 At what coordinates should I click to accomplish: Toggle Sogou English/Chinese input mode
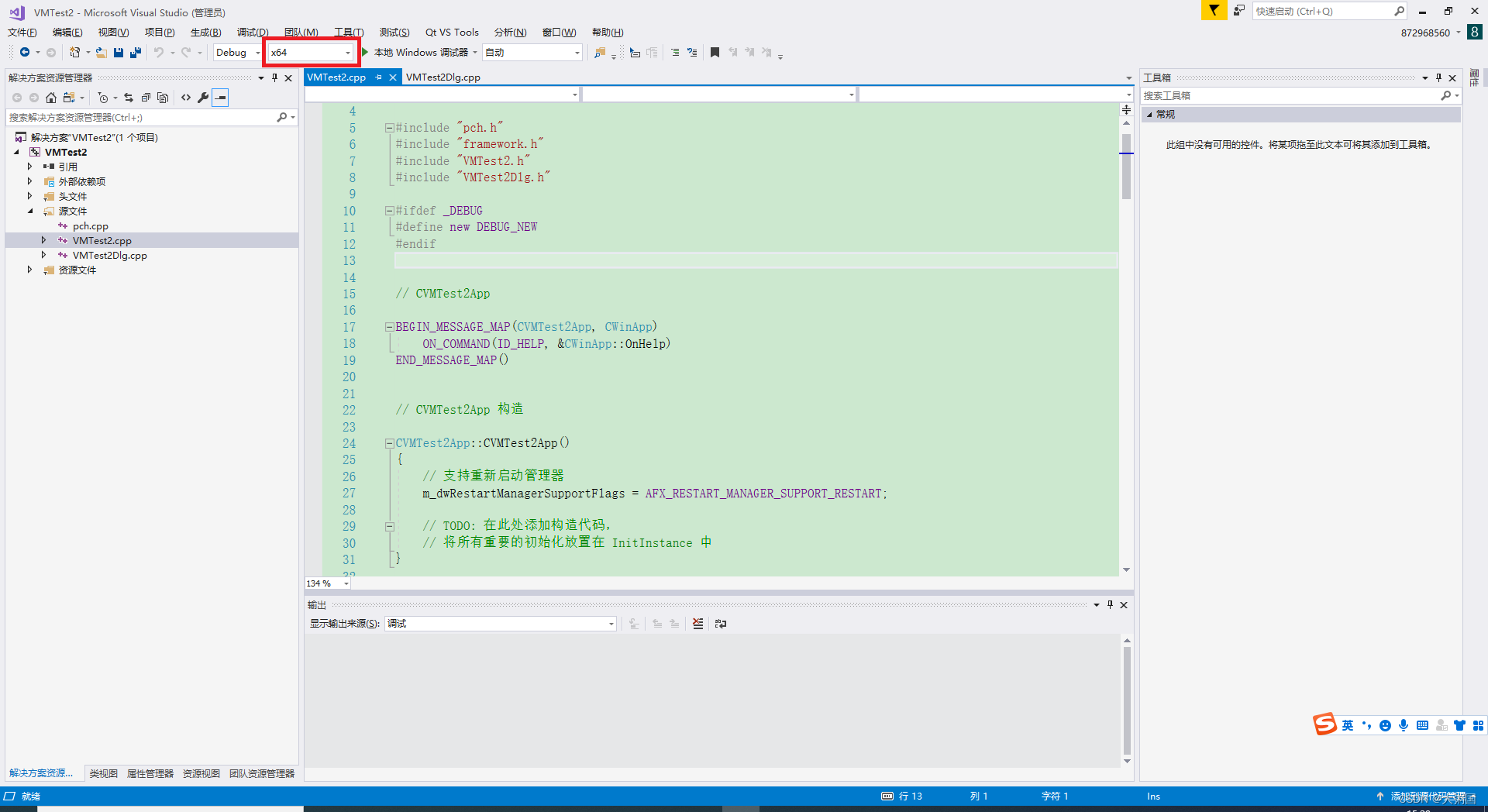coord(1348,725)
